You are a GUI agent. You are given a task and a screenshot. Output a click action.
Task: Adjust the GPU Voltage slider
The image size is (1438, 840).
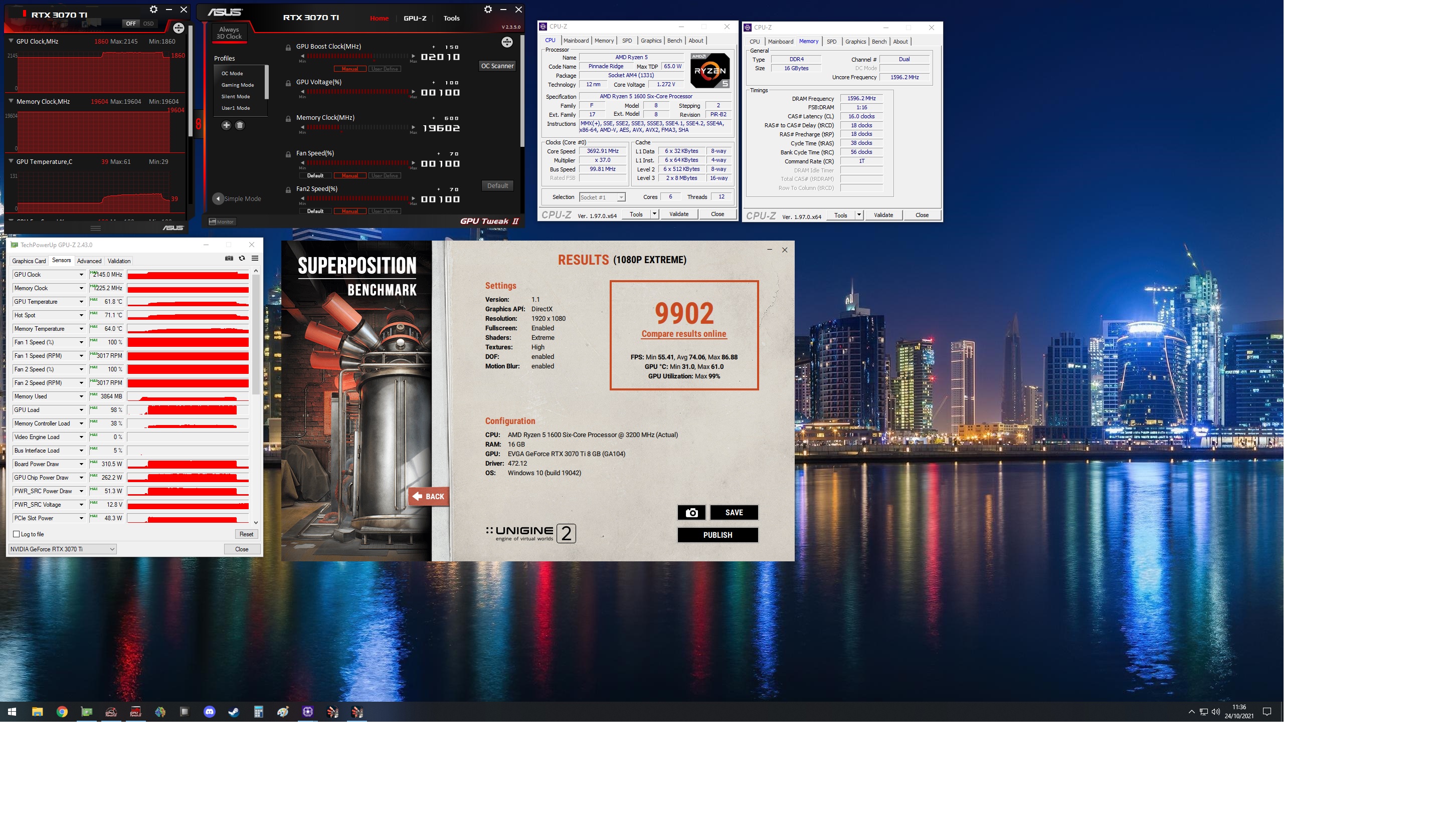pyautogui.click(x=358, y=92)
